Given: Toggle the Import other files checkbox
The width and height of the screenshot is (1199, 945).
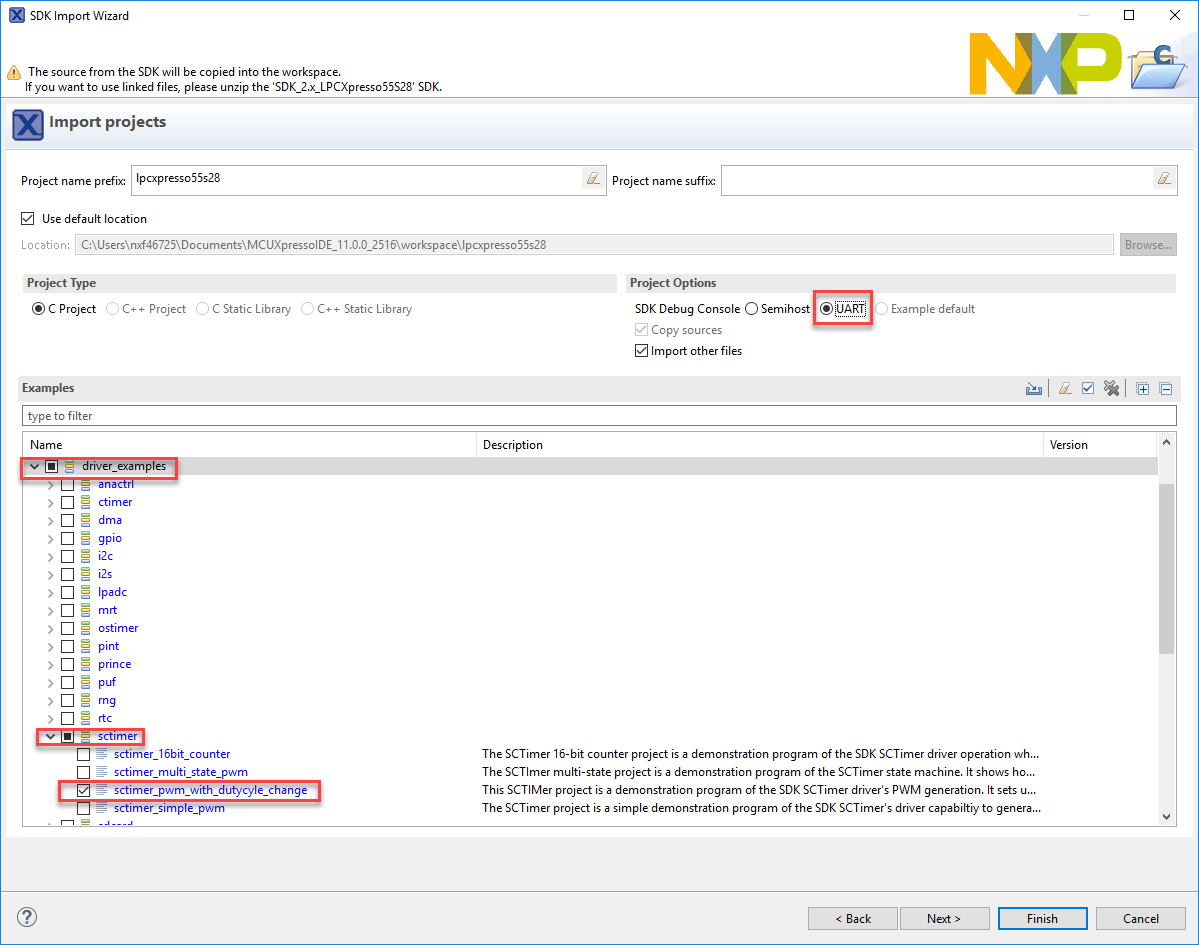Looking at the screenshot, I should pos(642,351).
